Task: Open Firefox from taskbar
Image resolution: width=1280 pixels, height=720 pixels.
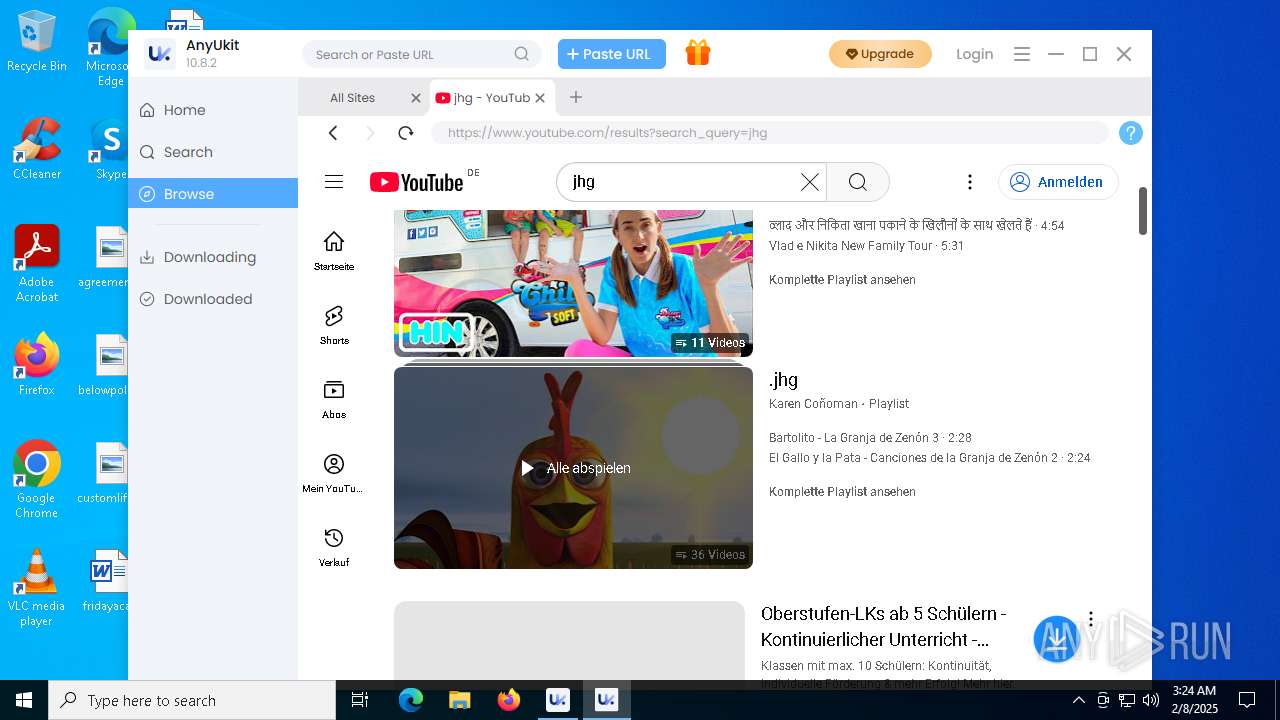Action: [509, 700]
